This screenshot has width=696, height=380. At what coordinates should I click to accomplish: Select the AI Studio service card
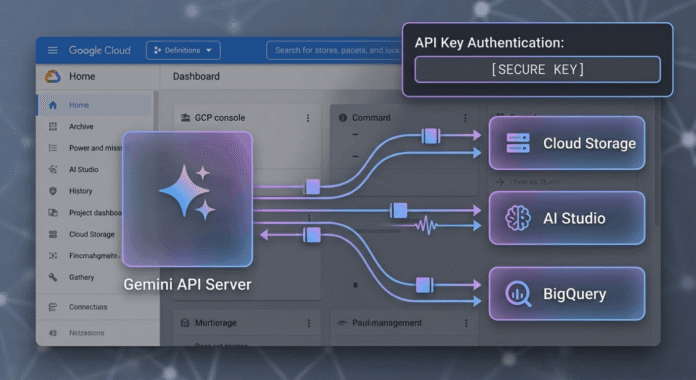(x=567, y=218)
